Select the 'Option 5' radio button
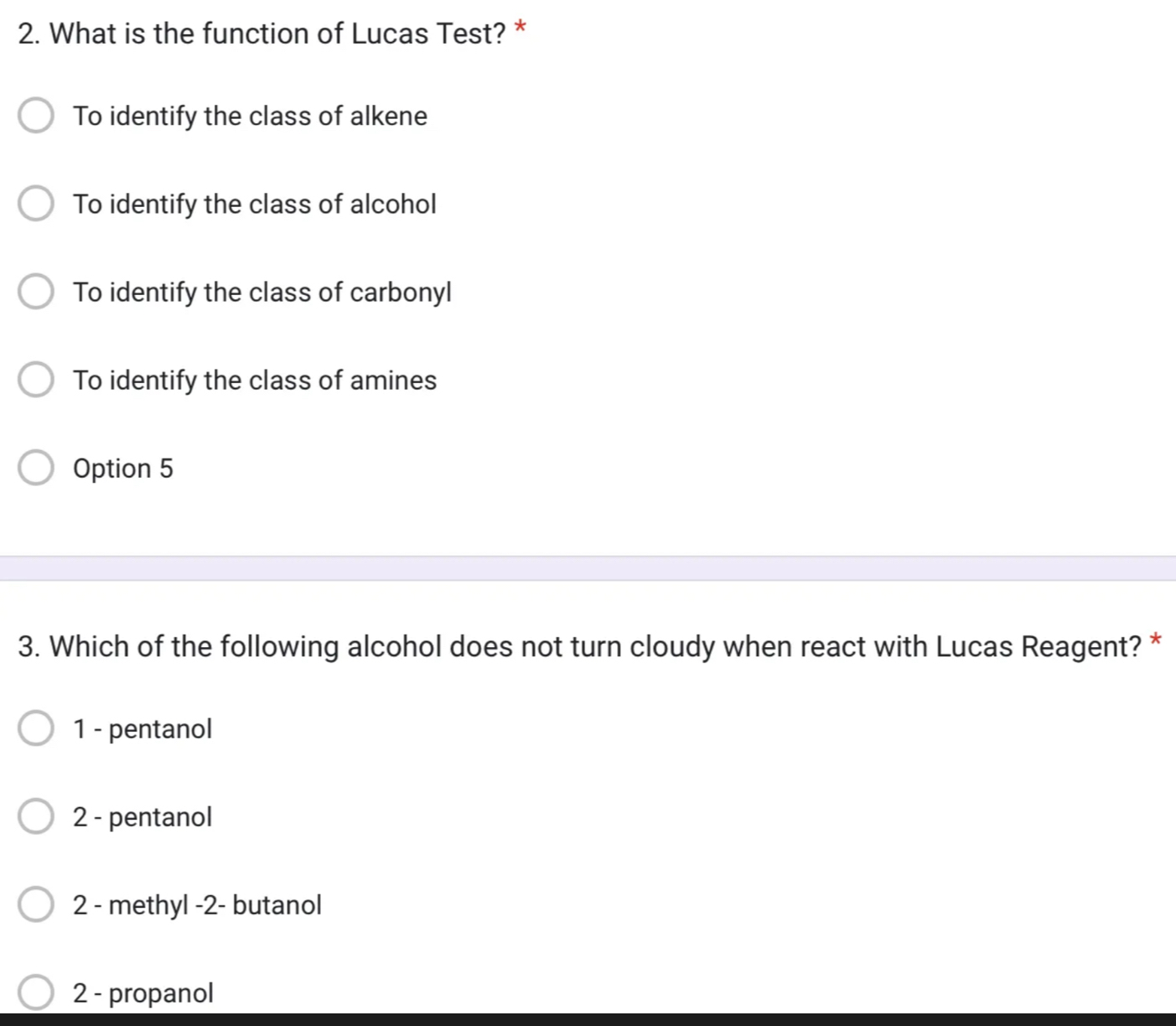 coord(35,467)
